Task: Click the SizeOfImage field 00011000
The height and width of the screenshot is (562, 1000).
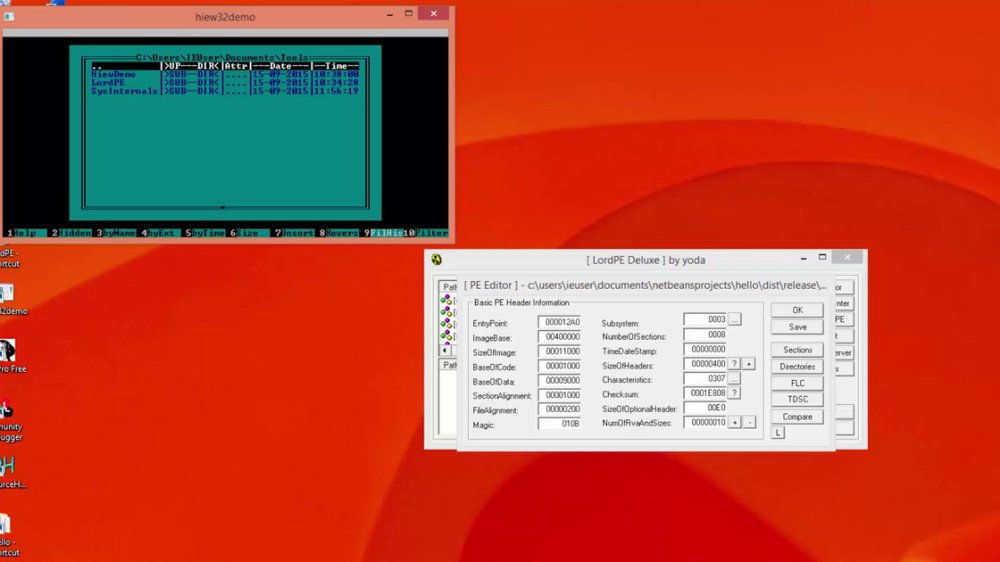Action: coord(559,351)
